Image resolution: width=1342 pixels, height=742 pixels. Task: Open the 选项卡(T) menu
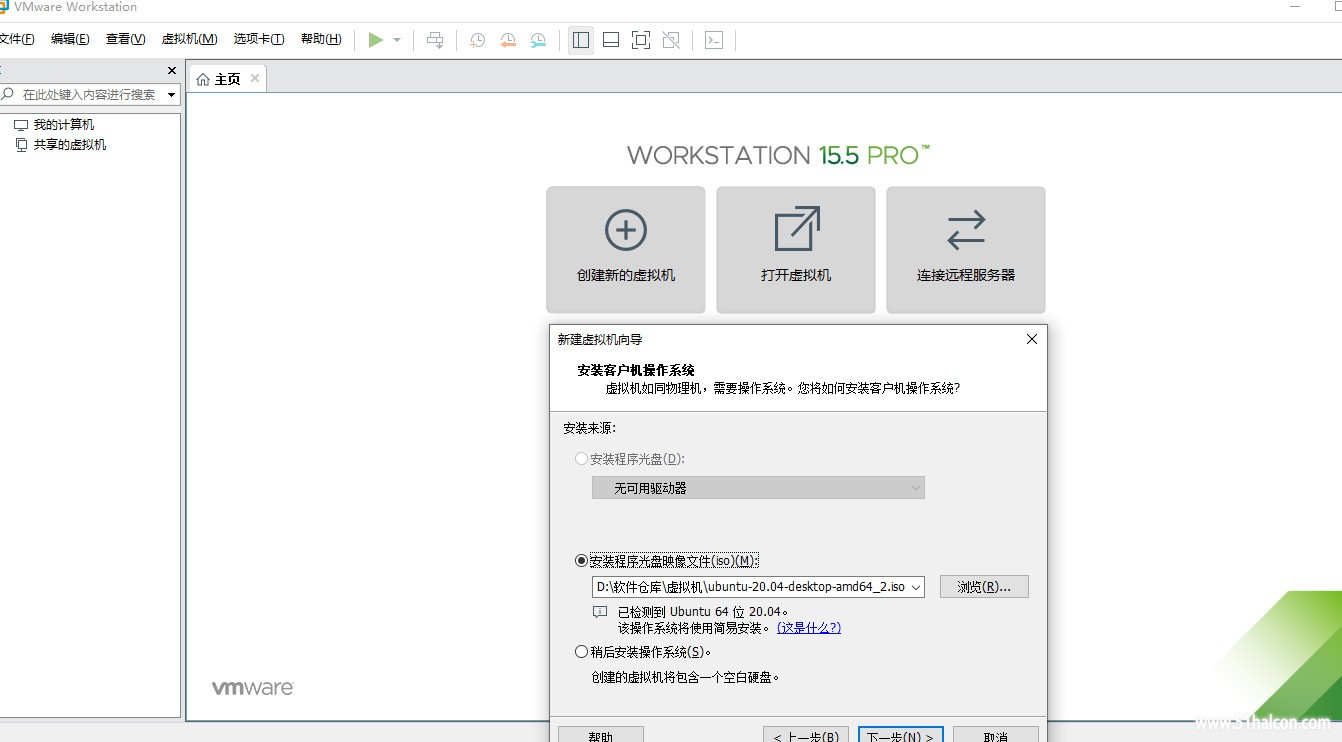(259, 39)
